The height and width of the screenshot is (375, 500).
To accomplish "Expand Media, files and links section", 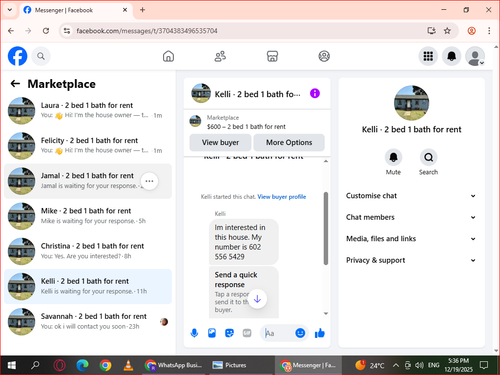I will 411,239.
